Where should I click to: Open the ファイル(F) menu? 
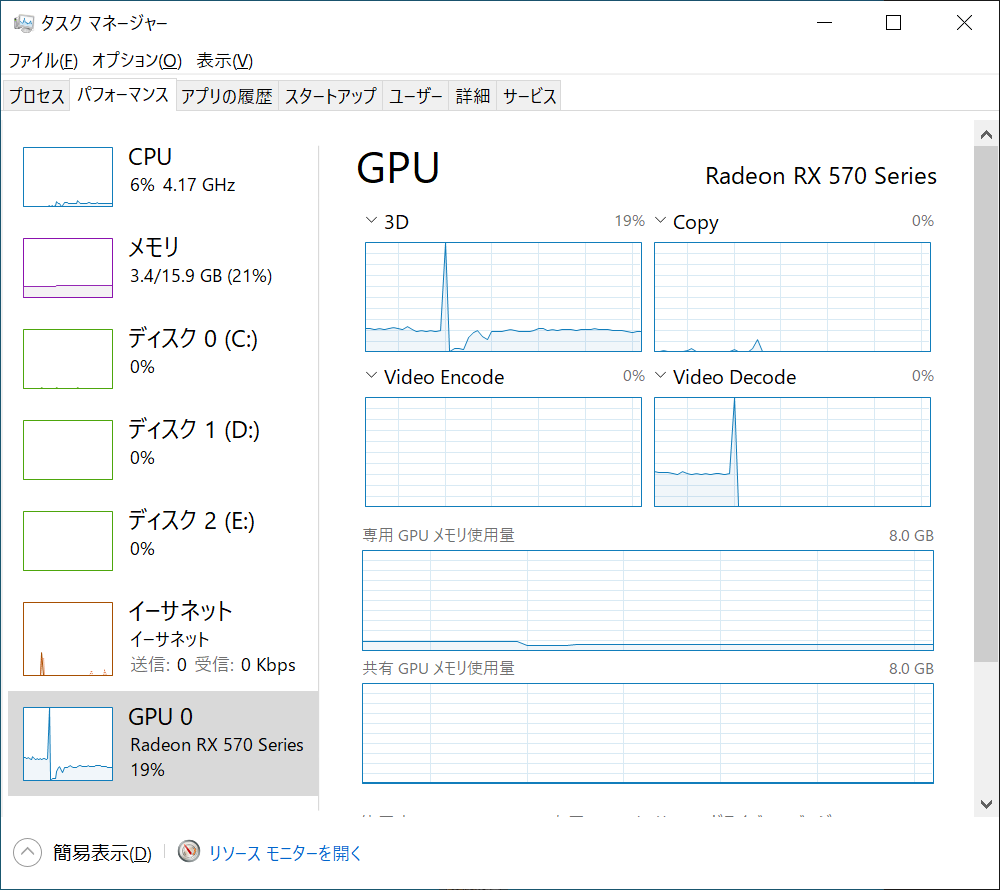point(42,60)
